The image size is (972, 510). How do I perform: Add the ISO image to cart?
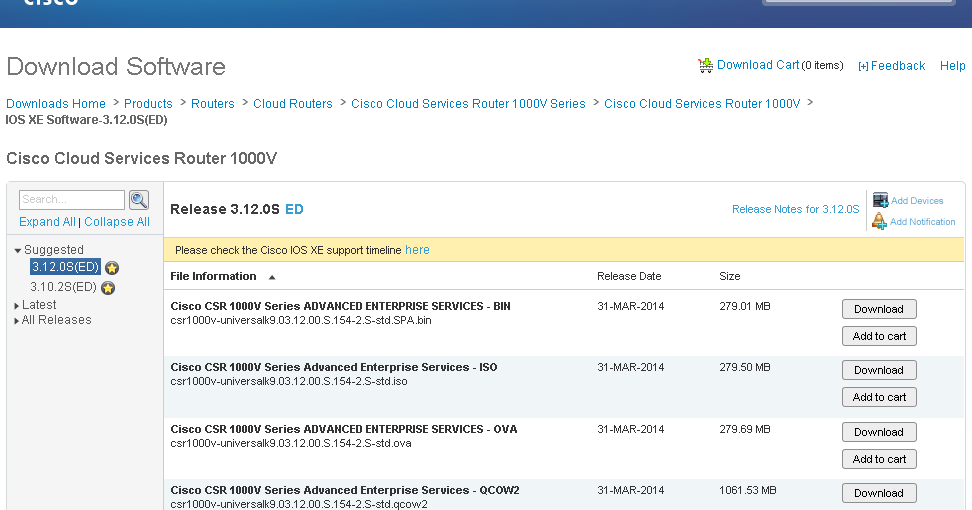coord(879,397)
